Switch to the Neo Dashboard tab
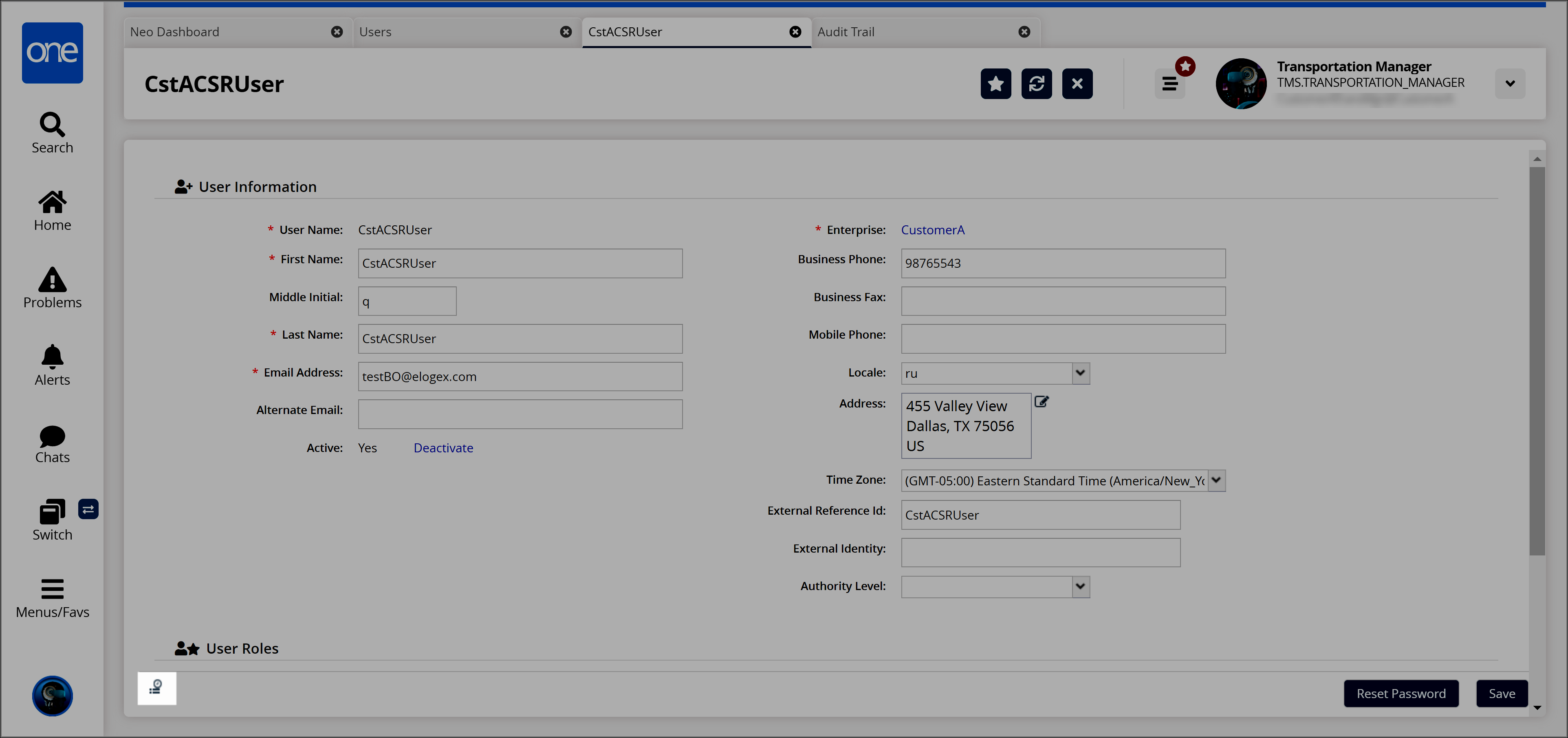 (x=175, y=32)
